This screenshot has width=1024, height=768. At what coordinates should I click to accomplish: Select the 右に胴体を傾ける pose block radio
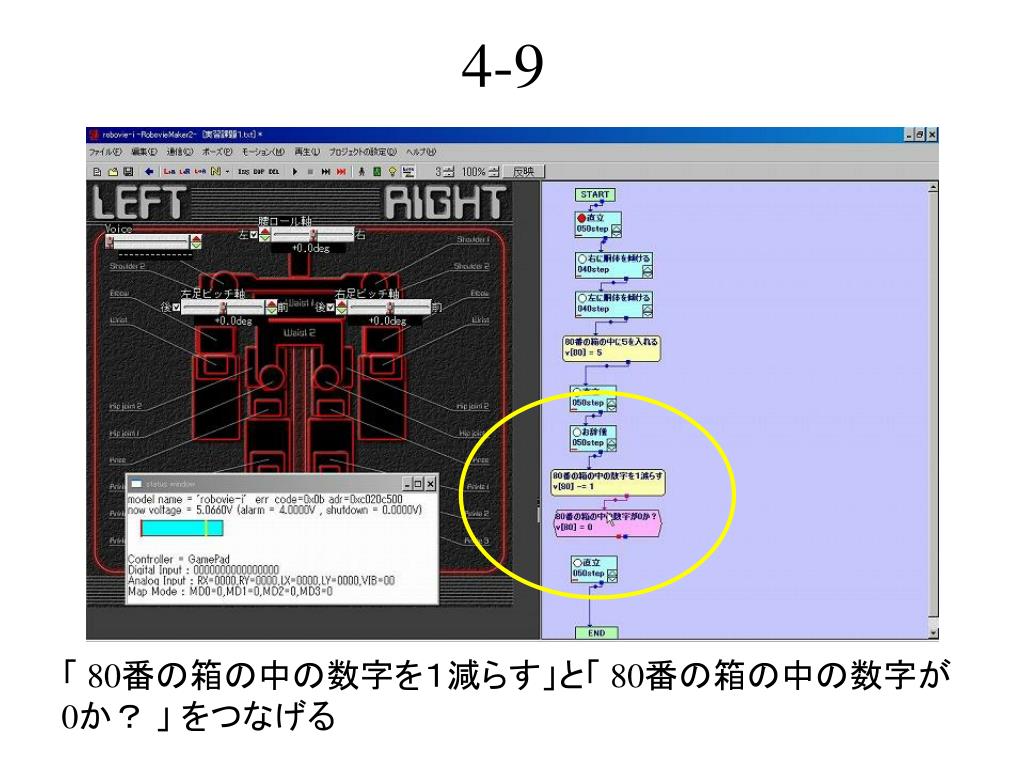point(582,259)
